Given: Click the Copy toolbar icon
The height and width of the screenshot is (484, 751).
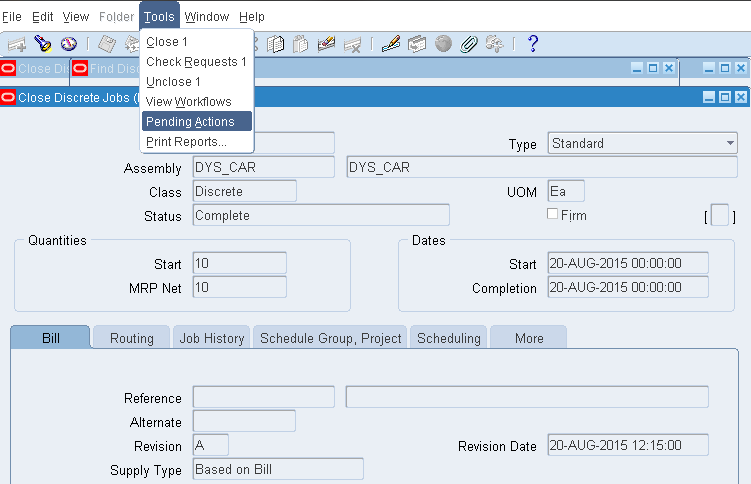Looking at the screenshot, I should click(x=275, y=44).
